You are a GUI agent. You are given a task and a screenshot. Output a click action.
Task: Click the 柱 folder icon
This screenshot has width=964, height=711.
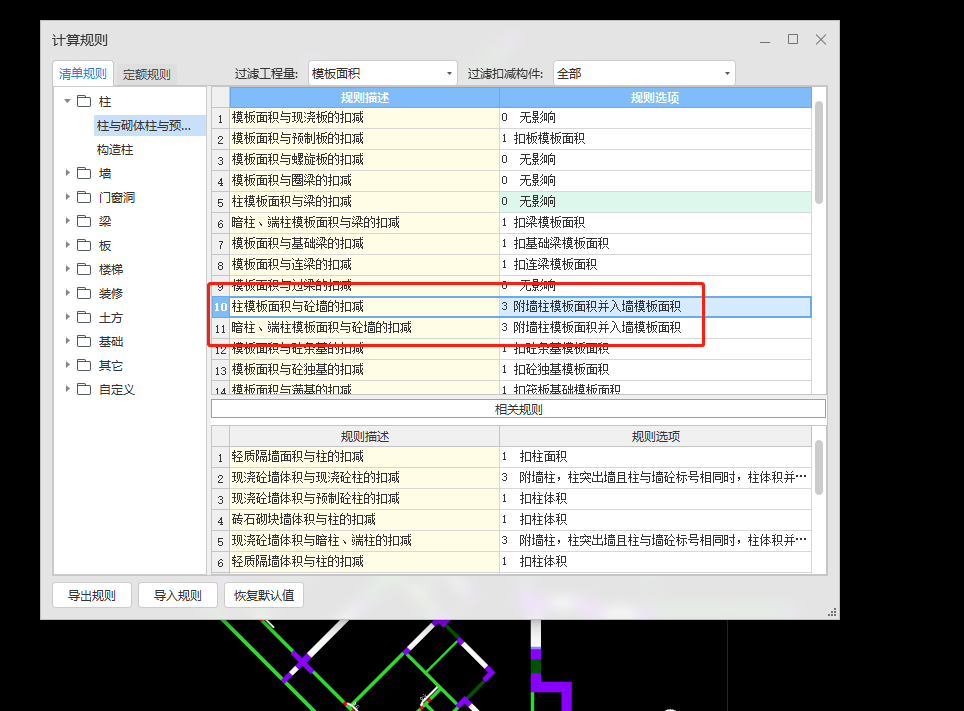[x=84, y=101]
